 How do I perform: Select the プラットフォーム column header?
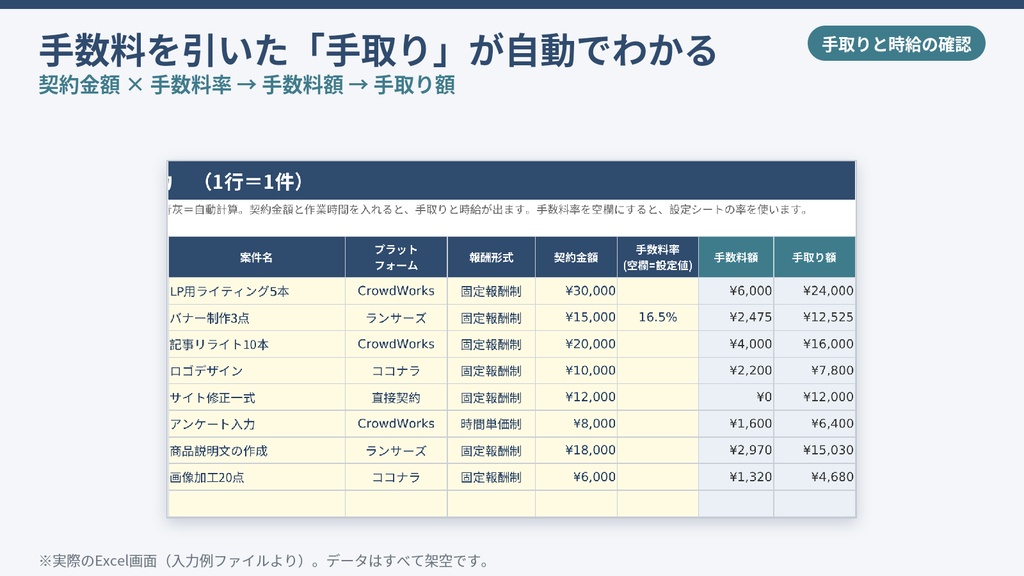[x=396, y=257]
